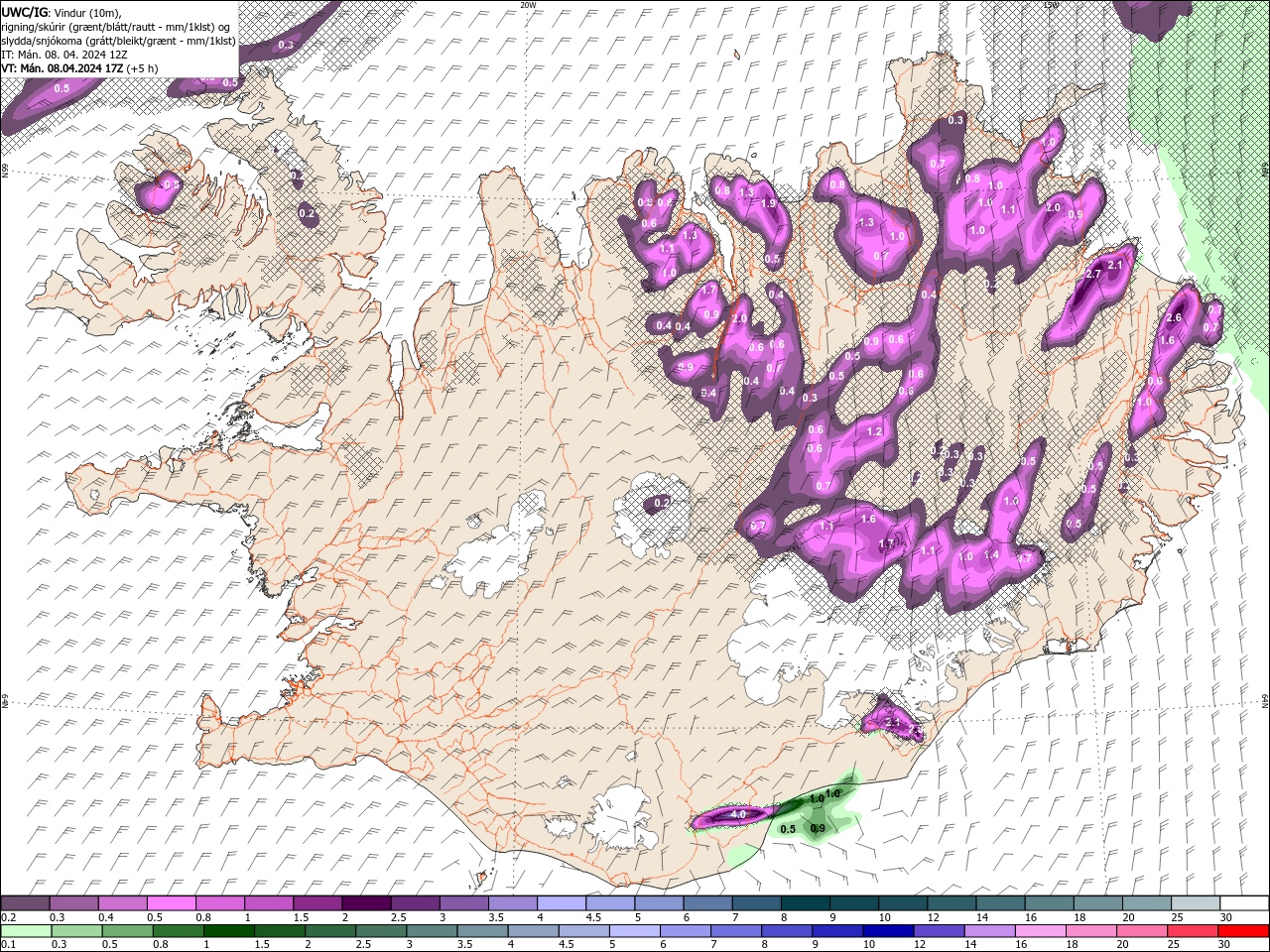Select the 0.3 swatch in the upper snow scale
The image size is (1270, 952).
(73, 902)
